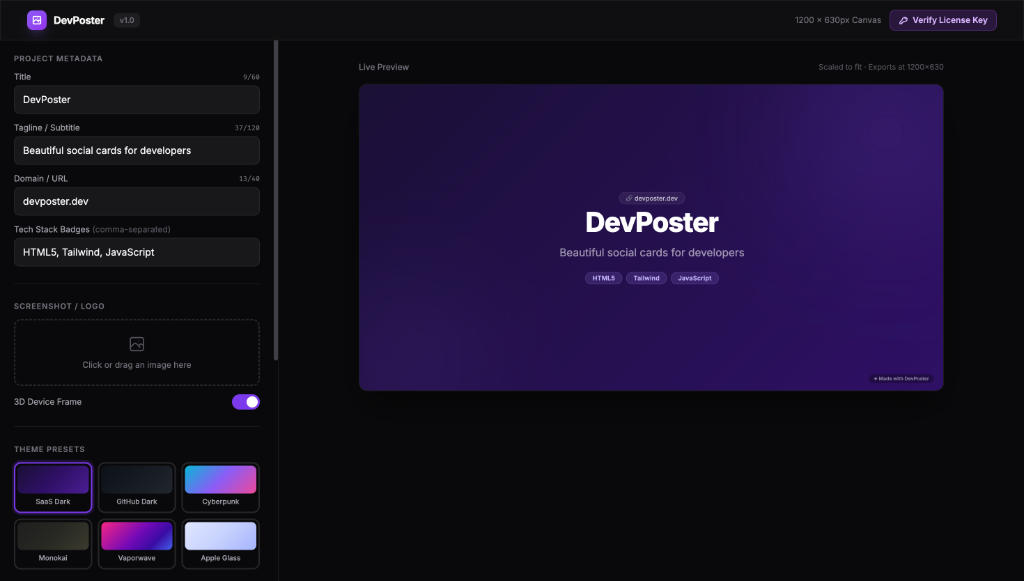
Task: Click the sidebar vertical scrollbar
Action: click(x=276, y=200)
